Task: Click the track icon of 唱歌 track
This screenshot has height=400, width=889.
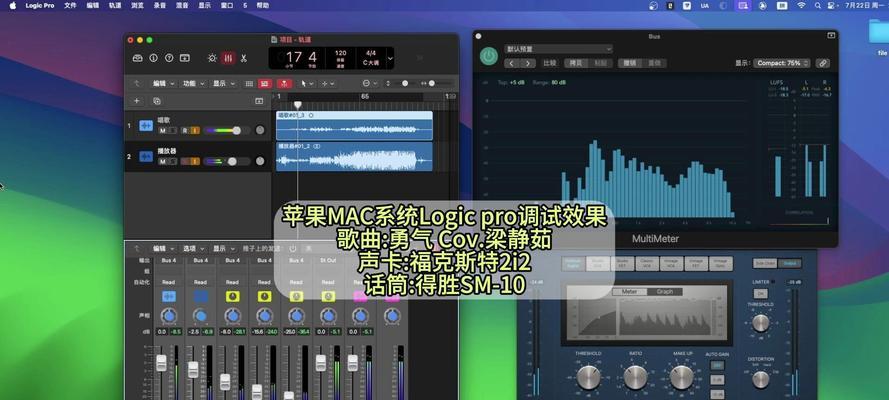Action: (146, 126)
